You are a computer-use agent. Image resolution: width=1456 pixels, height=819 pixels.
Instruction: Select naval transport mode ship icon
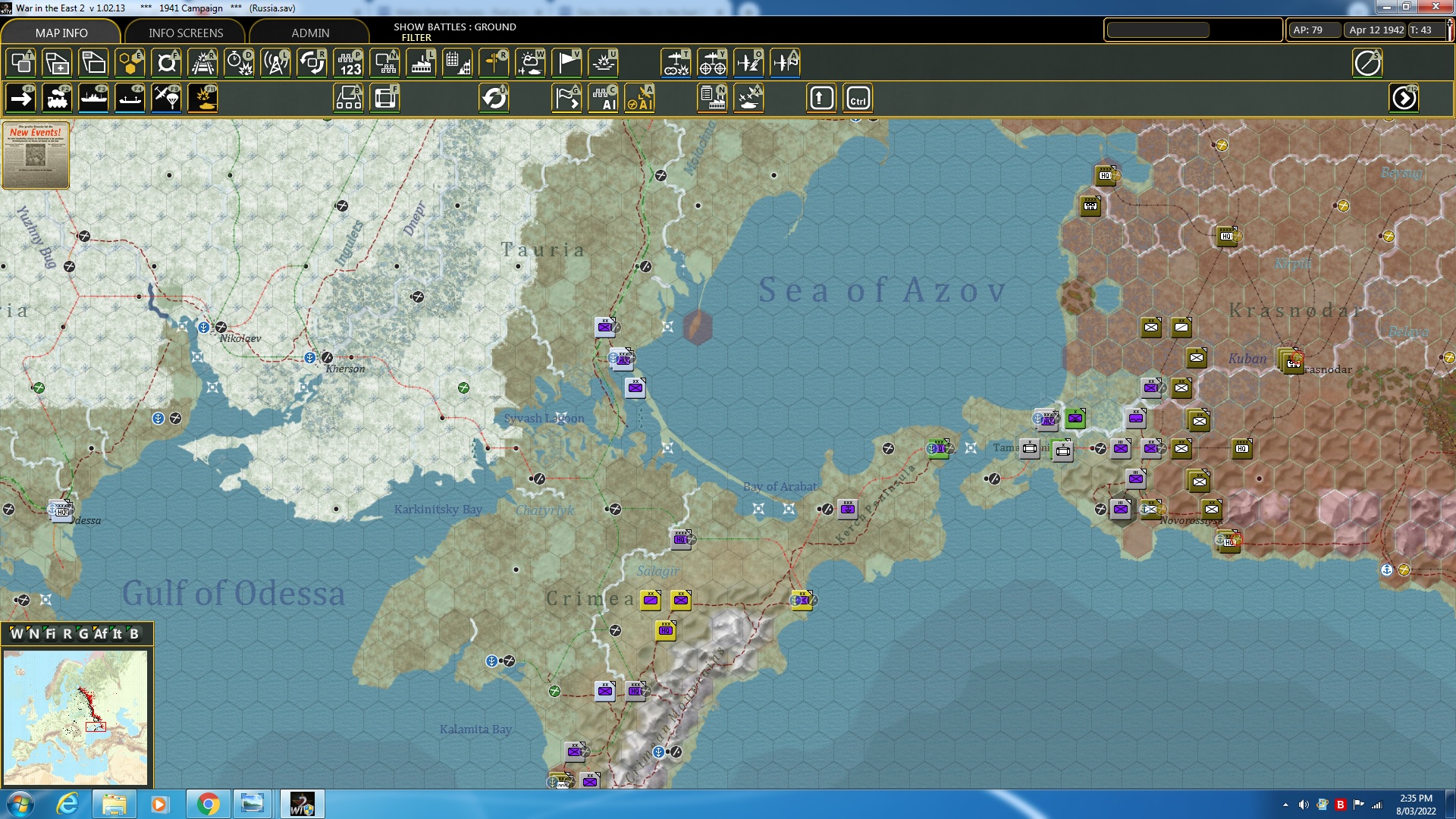93,99
